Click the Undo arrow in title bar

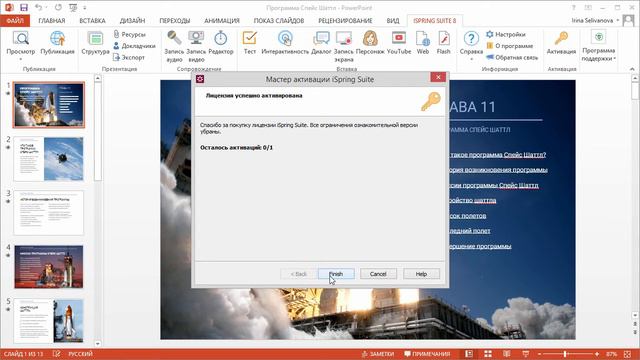pos(38,7)
